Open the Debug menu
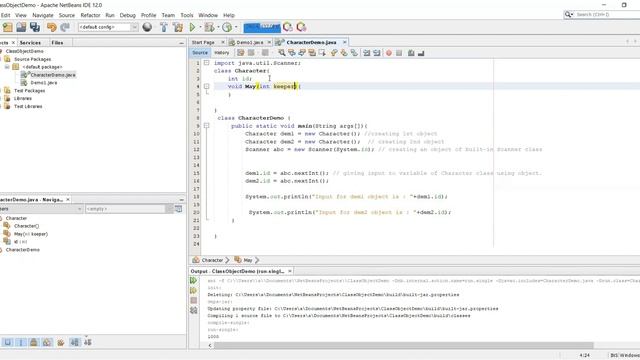Image resolution: width=640 pixels, height=360 pixels. 127,15
